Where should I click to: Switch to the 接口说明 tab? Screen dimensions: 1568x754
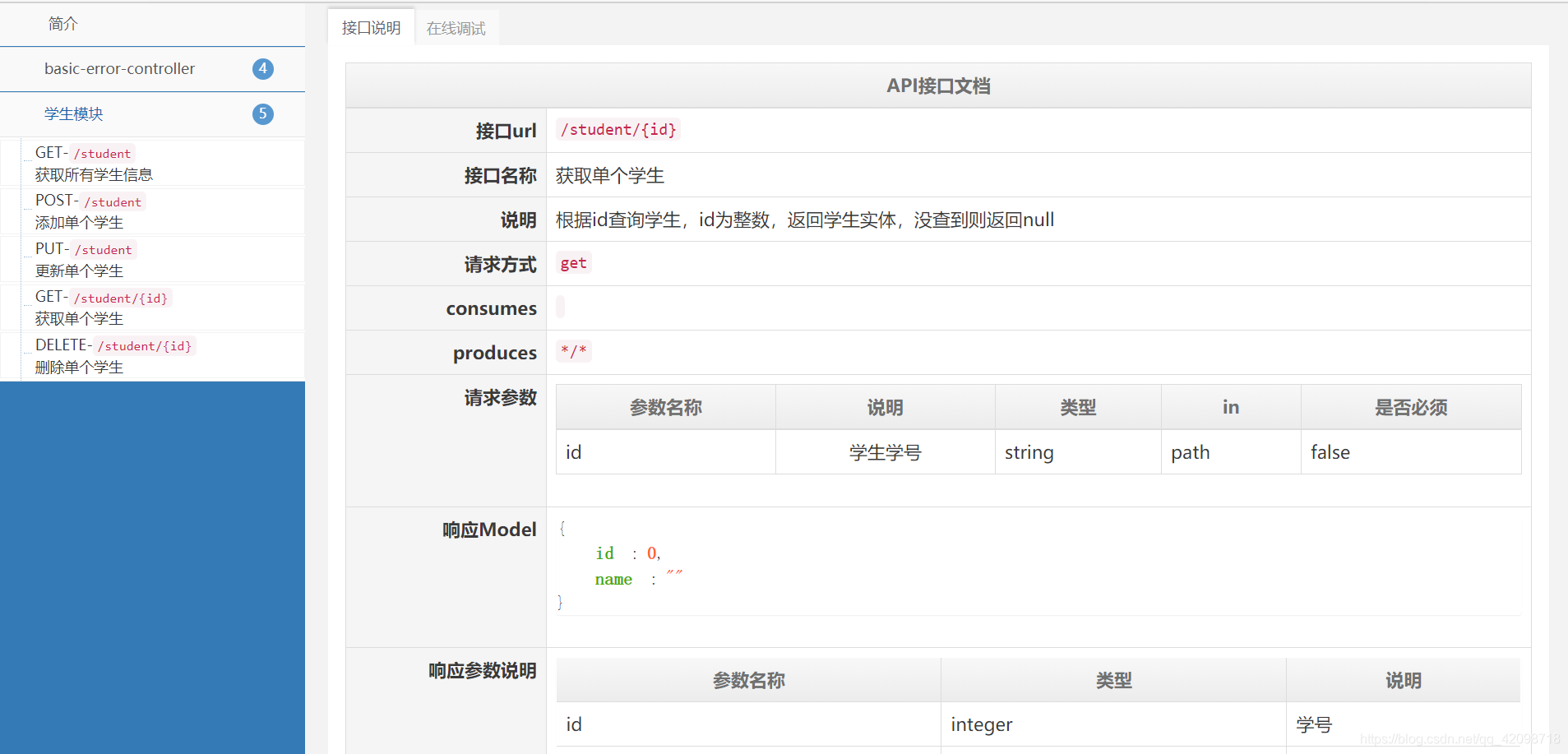(371, 28)
